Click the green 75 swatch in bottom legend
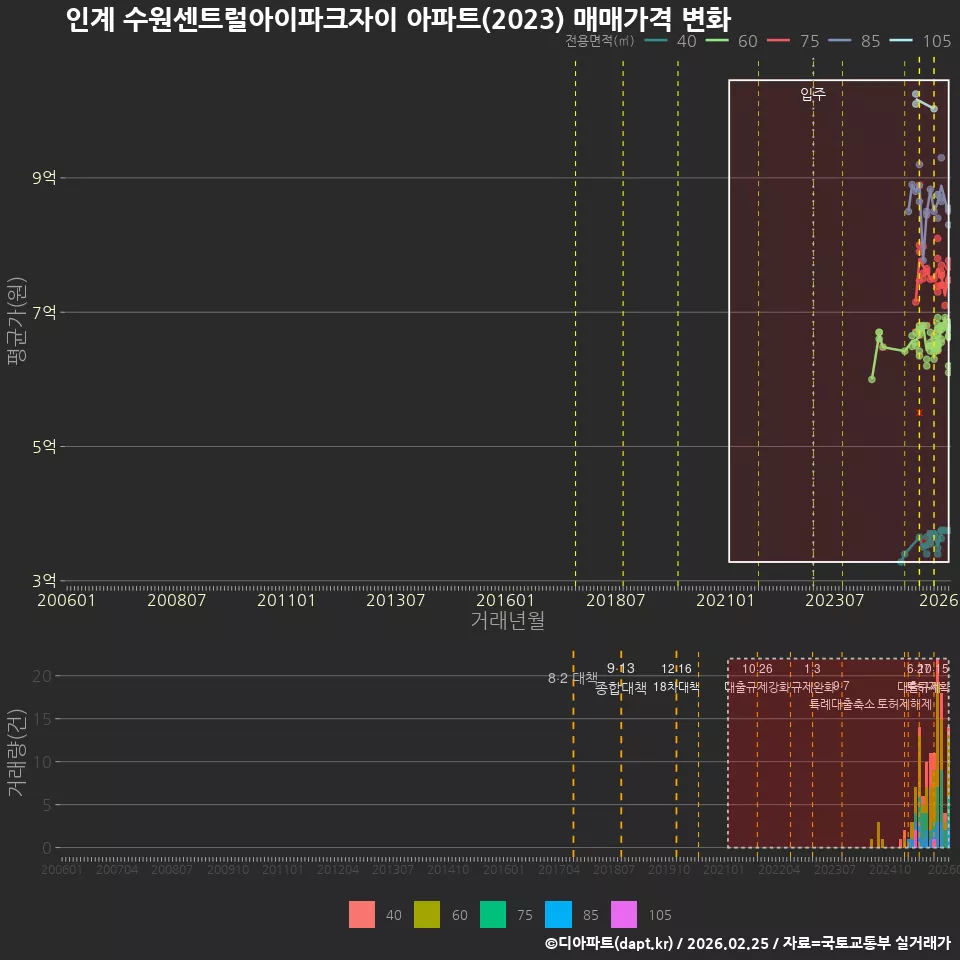 tap(493, 915)
